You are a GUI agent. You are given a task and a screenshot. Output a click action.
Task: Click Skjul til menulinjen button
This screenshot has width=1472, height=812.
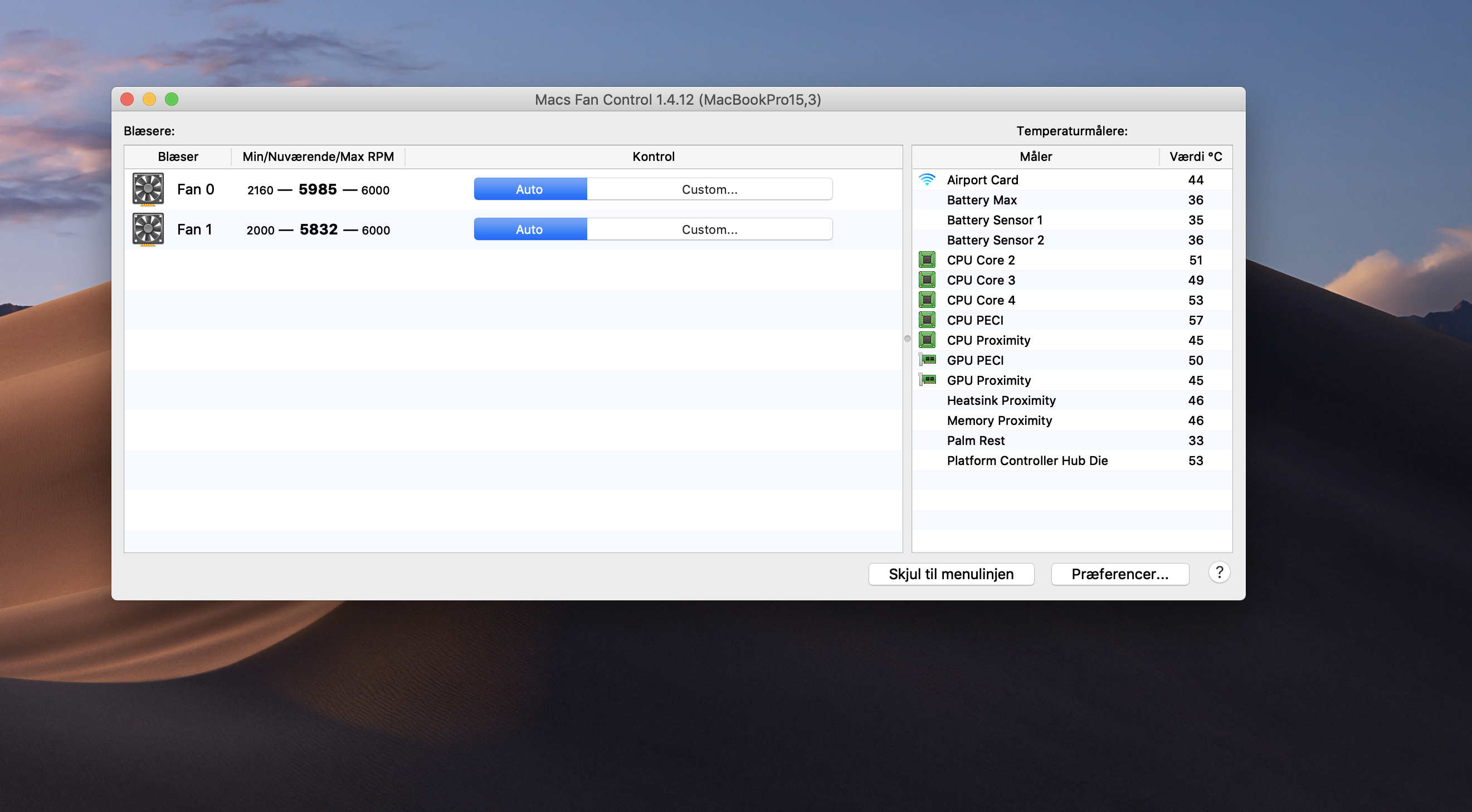click(x=951, y=574)
